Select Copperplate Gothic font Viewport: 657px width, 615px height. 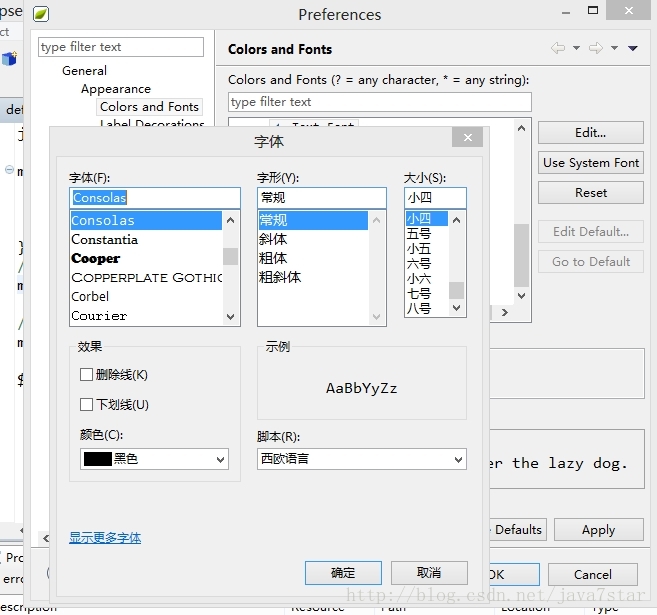(x=146, y=278)
